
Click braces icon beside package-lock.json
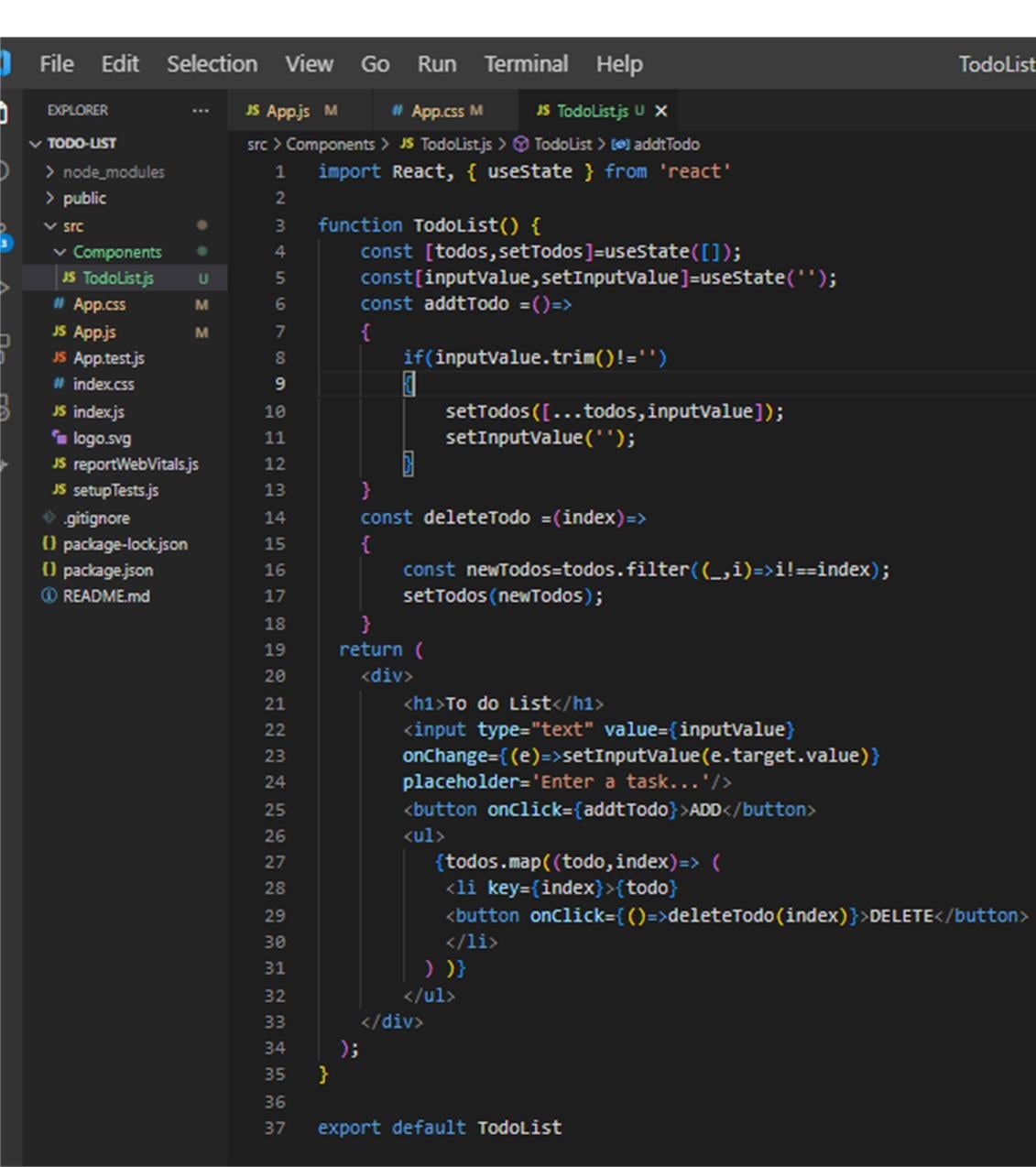pos(49,544)
